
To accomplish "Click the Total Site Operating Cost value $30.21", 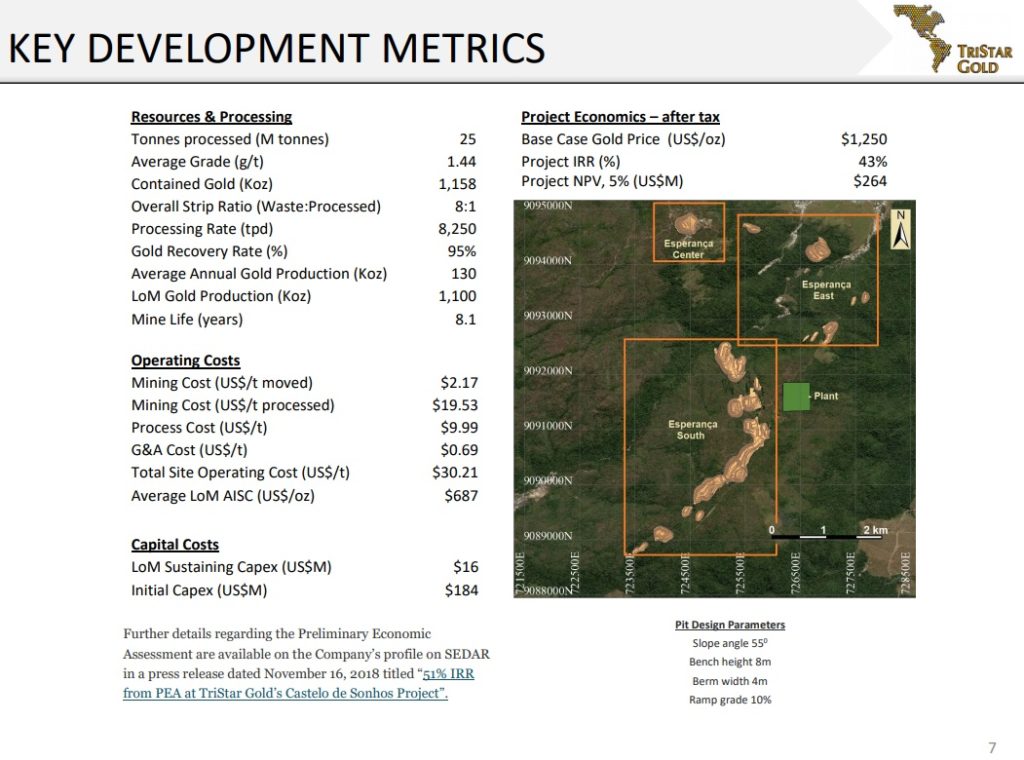I will tap(455, 472).
